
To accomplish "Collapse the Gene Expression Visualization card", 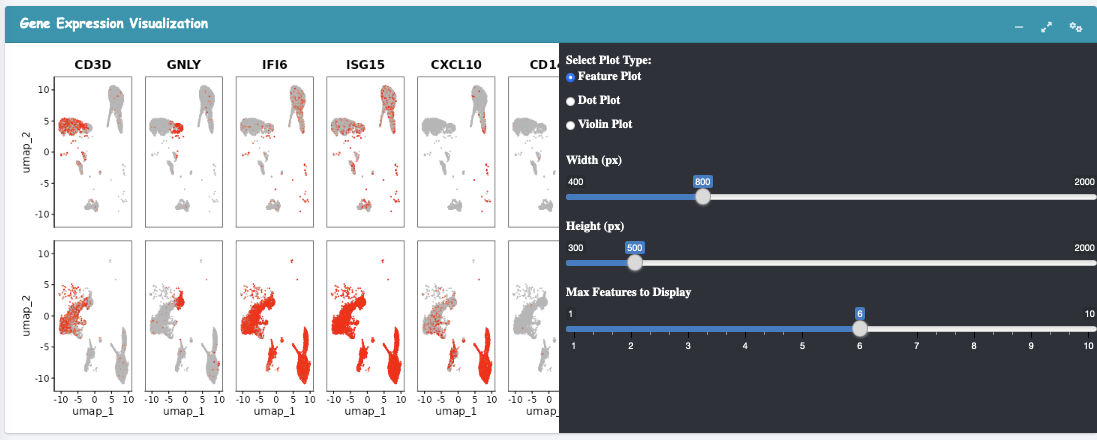I will pos(1018,27).
